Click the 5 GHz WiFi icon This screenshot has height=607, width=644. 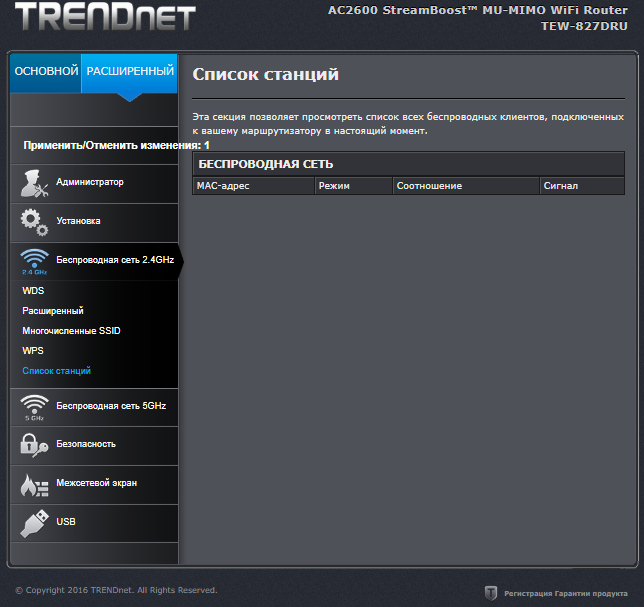(34, 407)
